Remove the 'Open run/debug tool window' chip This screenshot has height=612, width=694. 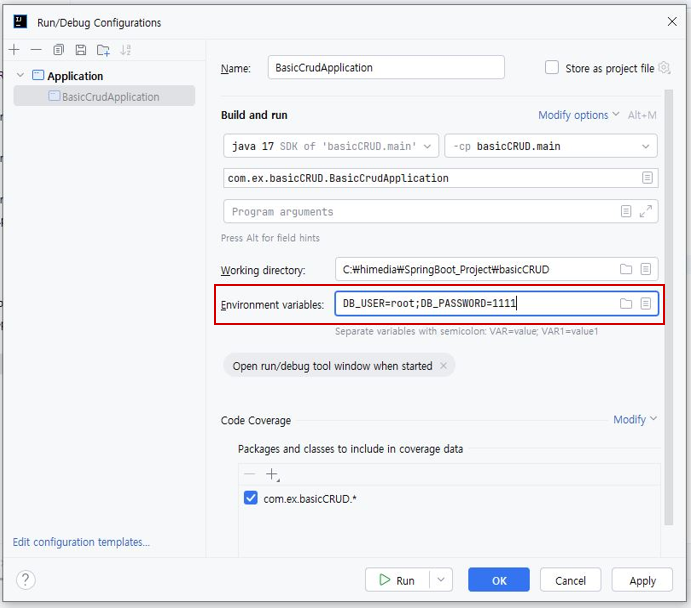(x=445, y=367)
